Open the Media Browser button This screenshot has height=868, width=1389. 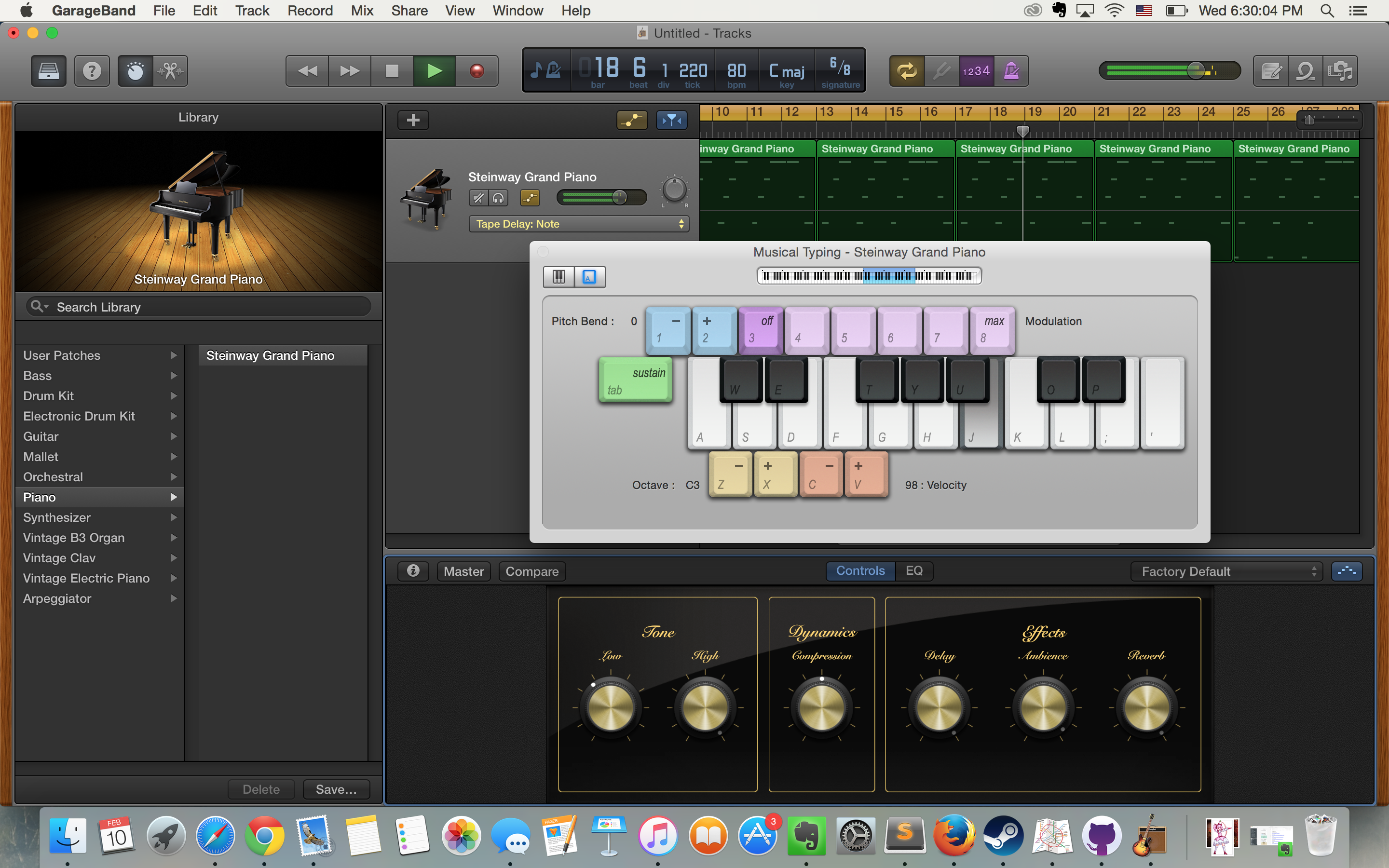[1341, 71]
